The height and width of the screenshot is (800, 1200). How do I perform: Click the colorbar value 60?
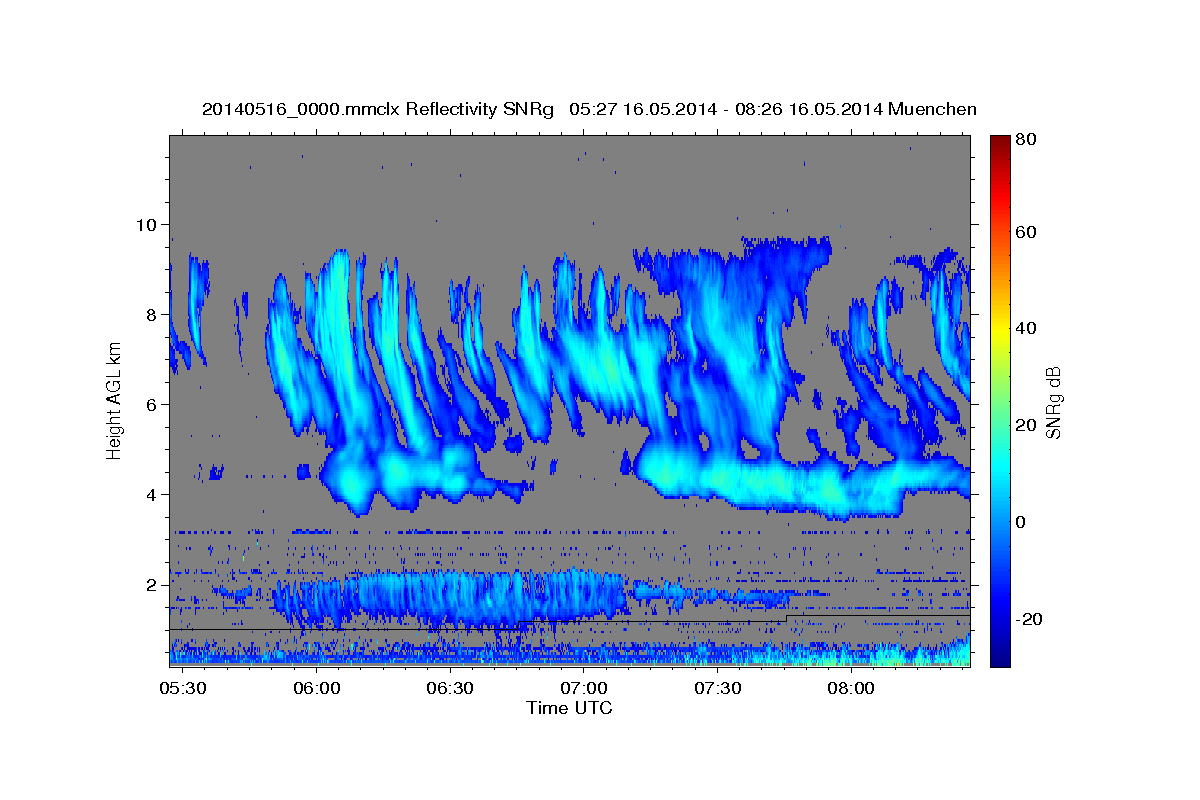coord(1025,232)
